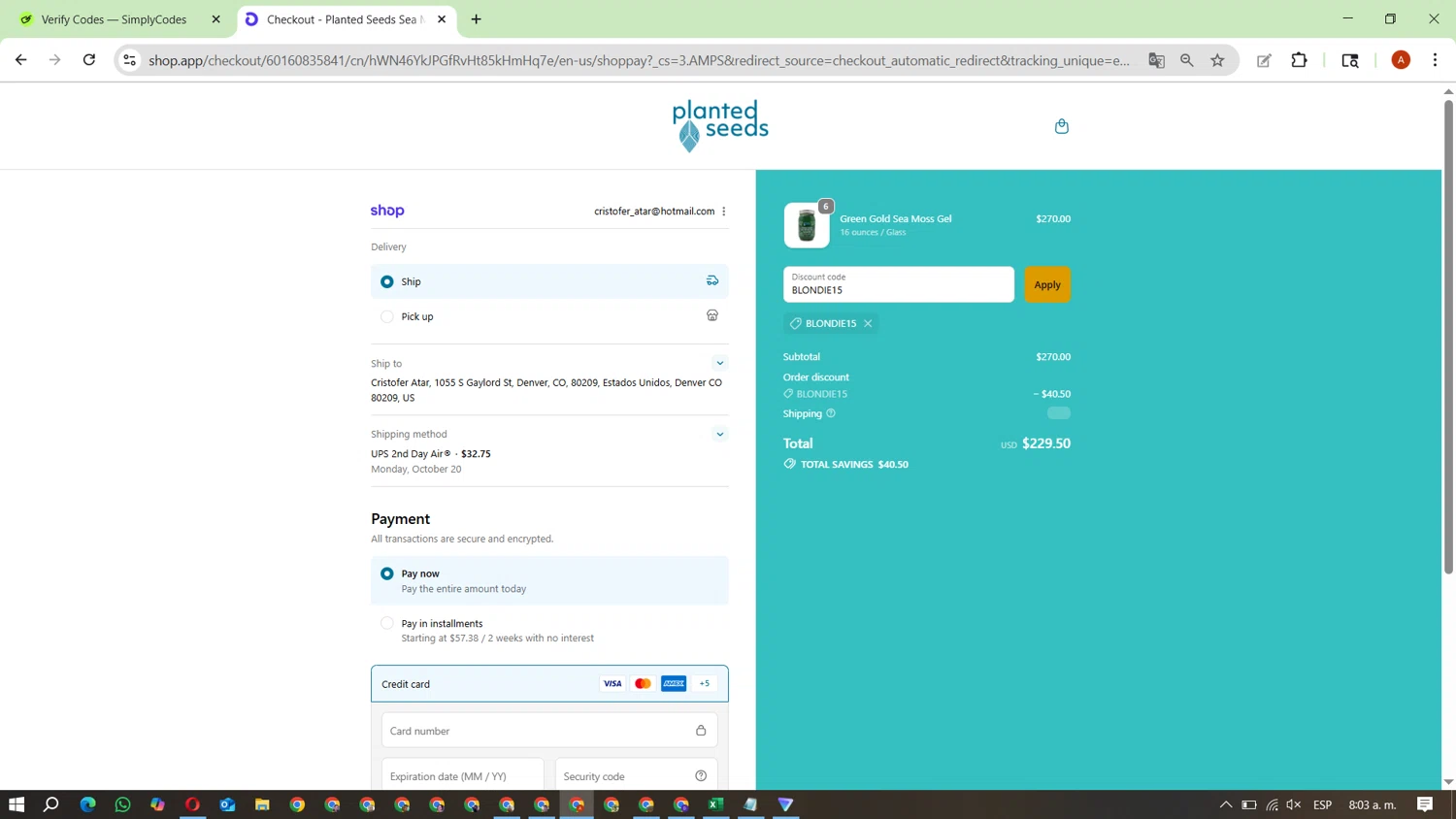Open Windows notification center
This screenshot has width=1456, height=819.
pyautogui.click(x=1425, y=804)
